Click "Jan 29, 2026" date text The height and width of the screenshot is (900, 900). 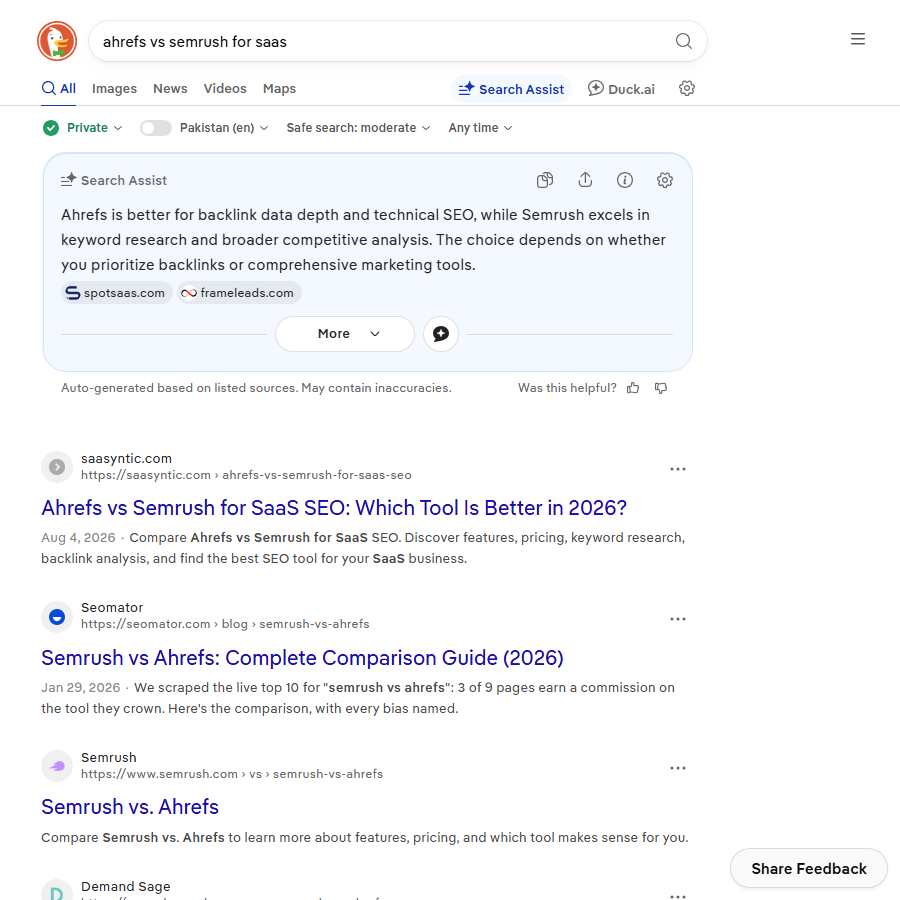coord(80,688)
